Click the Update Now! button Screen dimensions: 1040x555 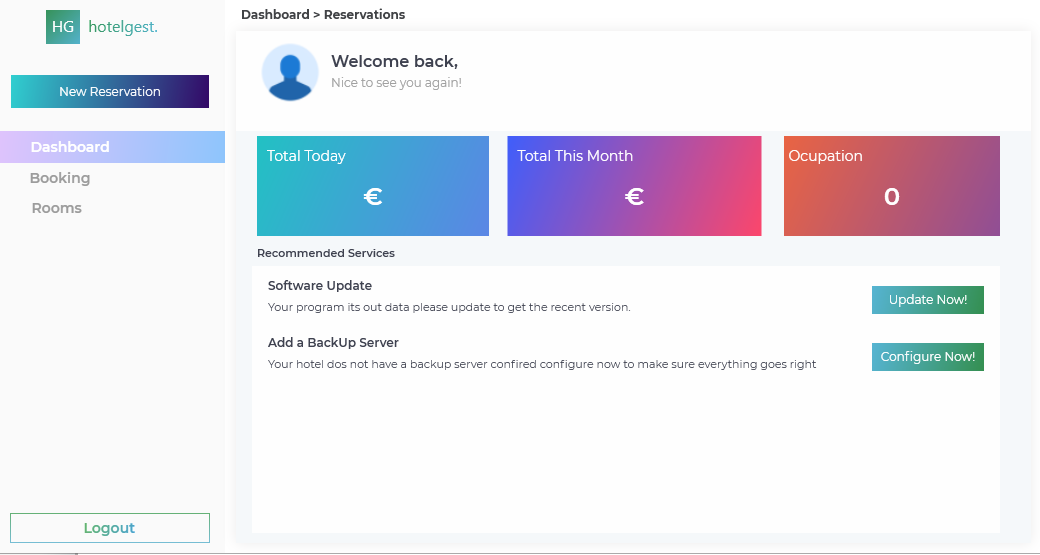click(927, 300)
